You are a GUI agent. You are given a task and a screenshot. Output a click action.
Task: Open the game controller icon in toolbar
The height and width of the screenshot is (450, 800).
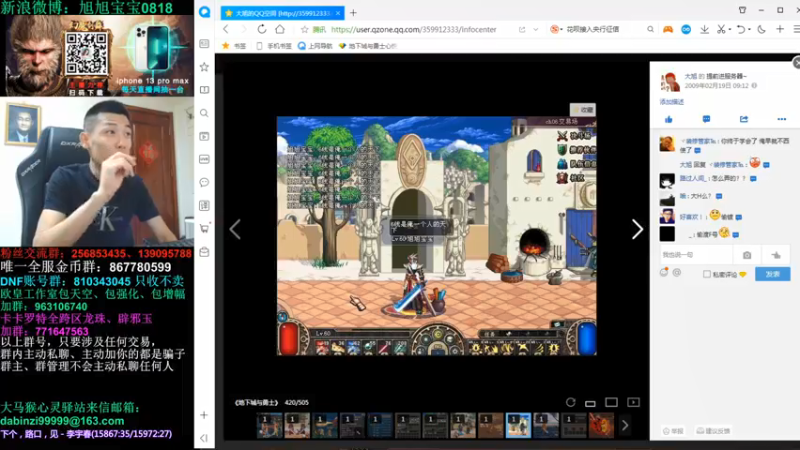[668, 30]
